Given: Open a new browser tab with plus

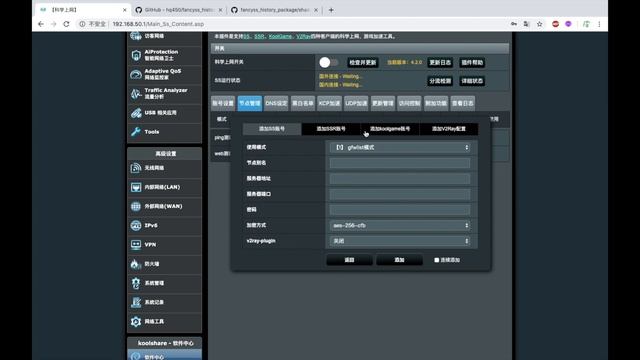Looking at the screenshot, I should (331, 10).
